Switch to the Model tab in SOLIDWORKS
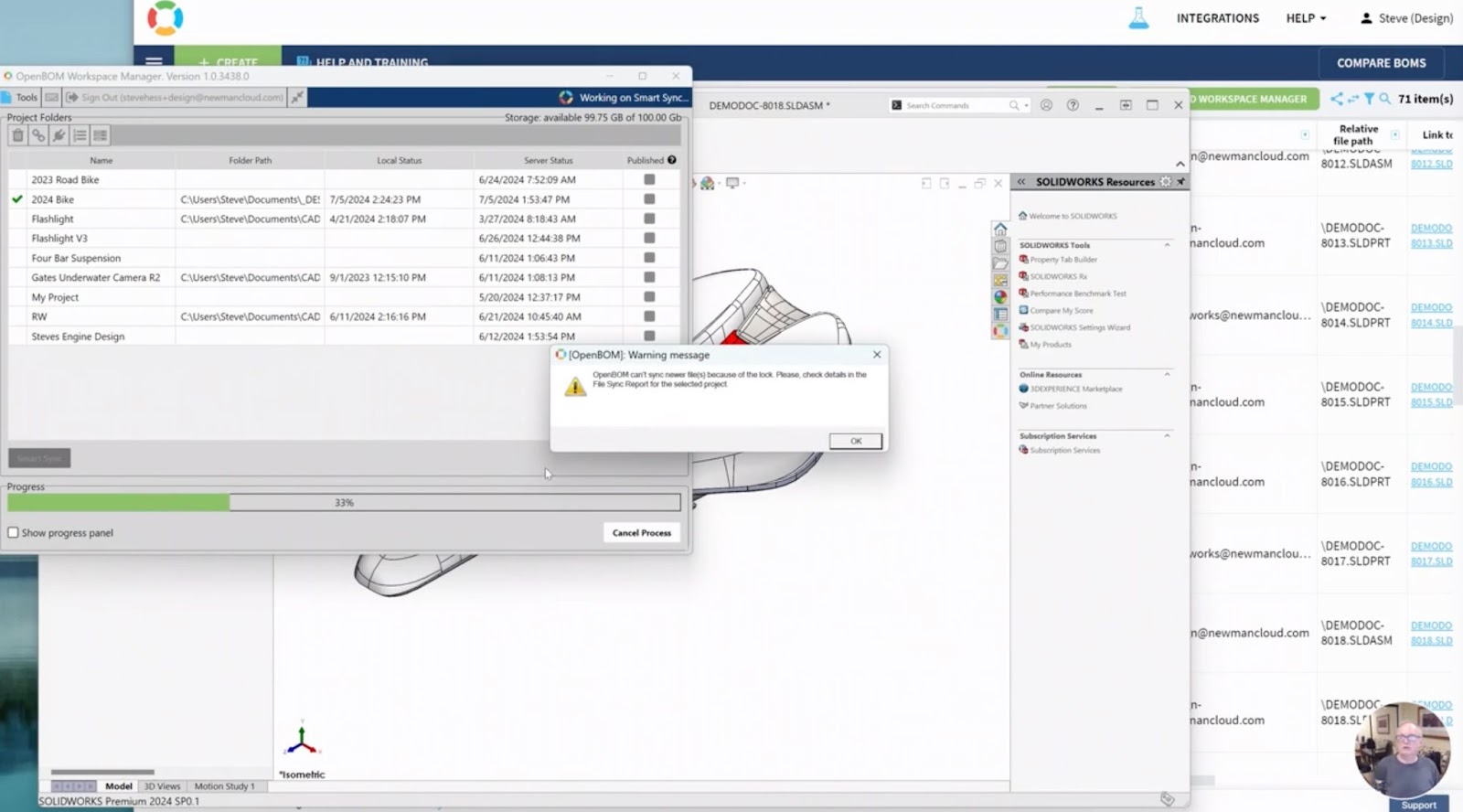Image resolution: width=1463 pixels, height=812 pixels. [119, 785]
